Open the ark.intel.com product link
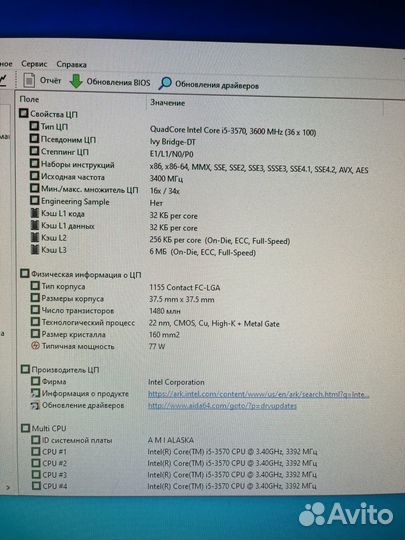This screenshot has width=405, height=540. (x=259, y=394)
